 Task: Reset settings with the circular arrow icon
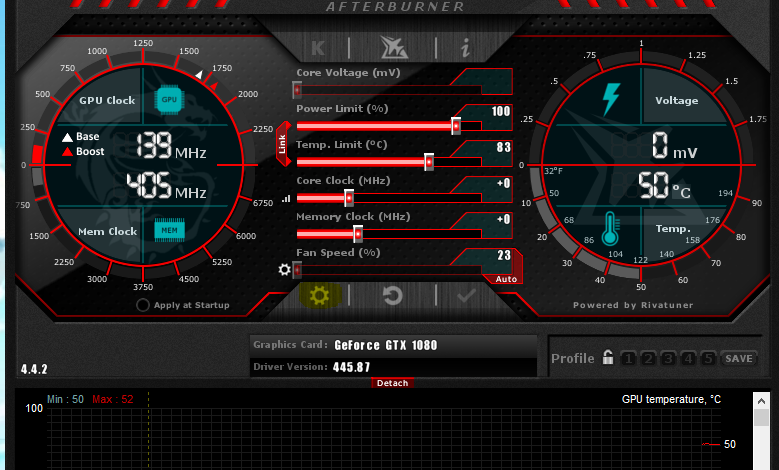pos(392,296)
